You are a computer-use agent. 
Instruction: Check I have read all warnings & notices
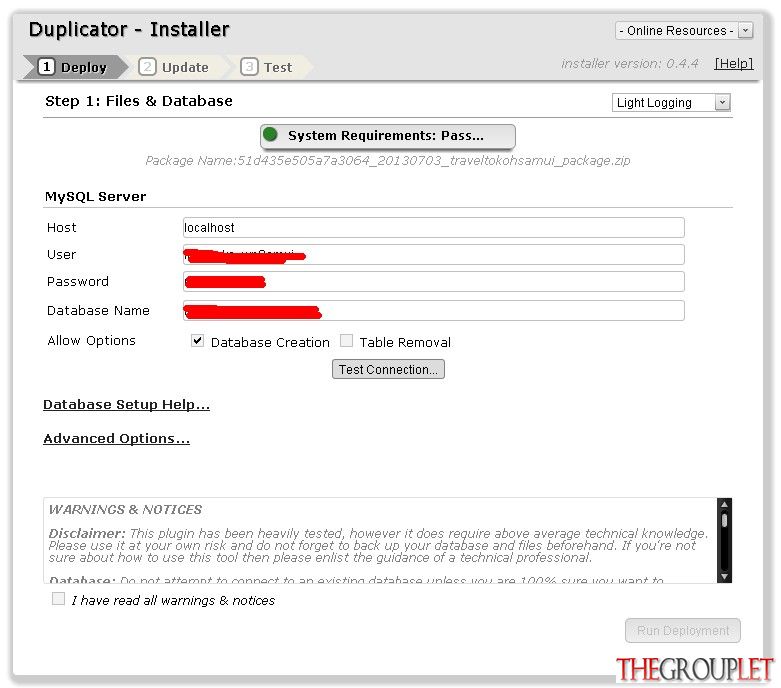click(x=58, y=598)
